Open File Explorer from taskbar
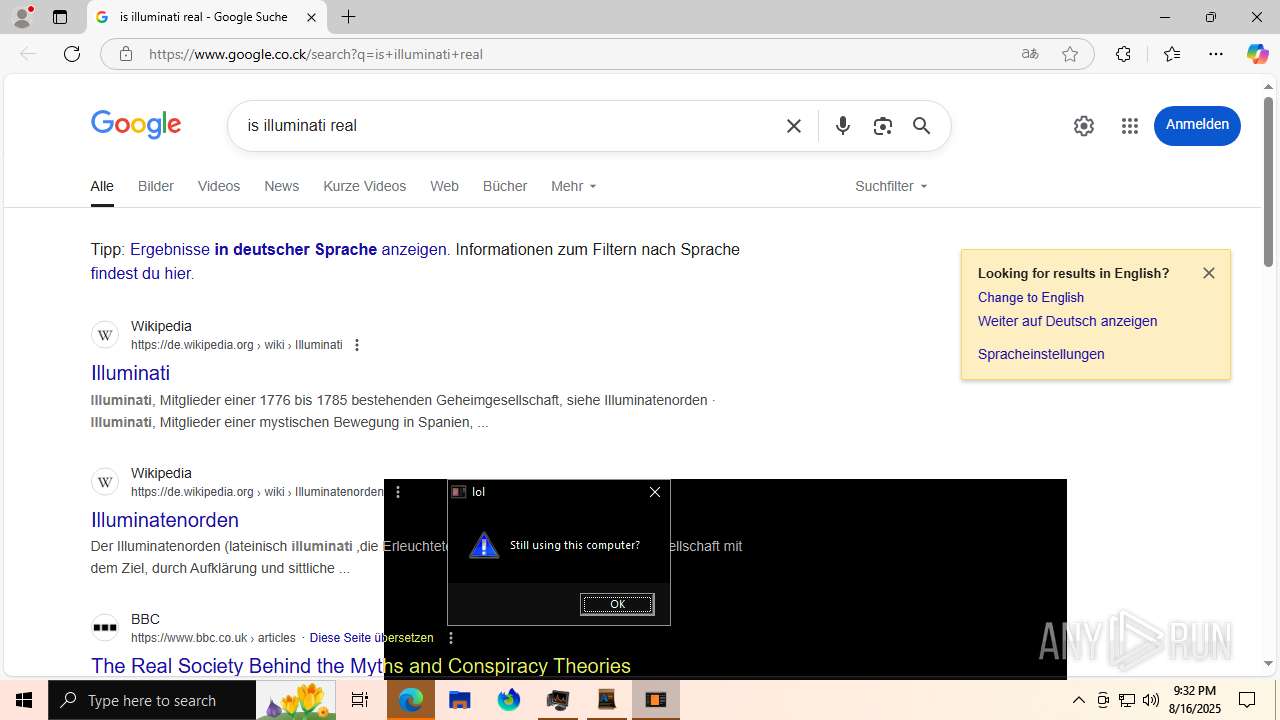The image size is (1280, 720). tap(460, 700)
